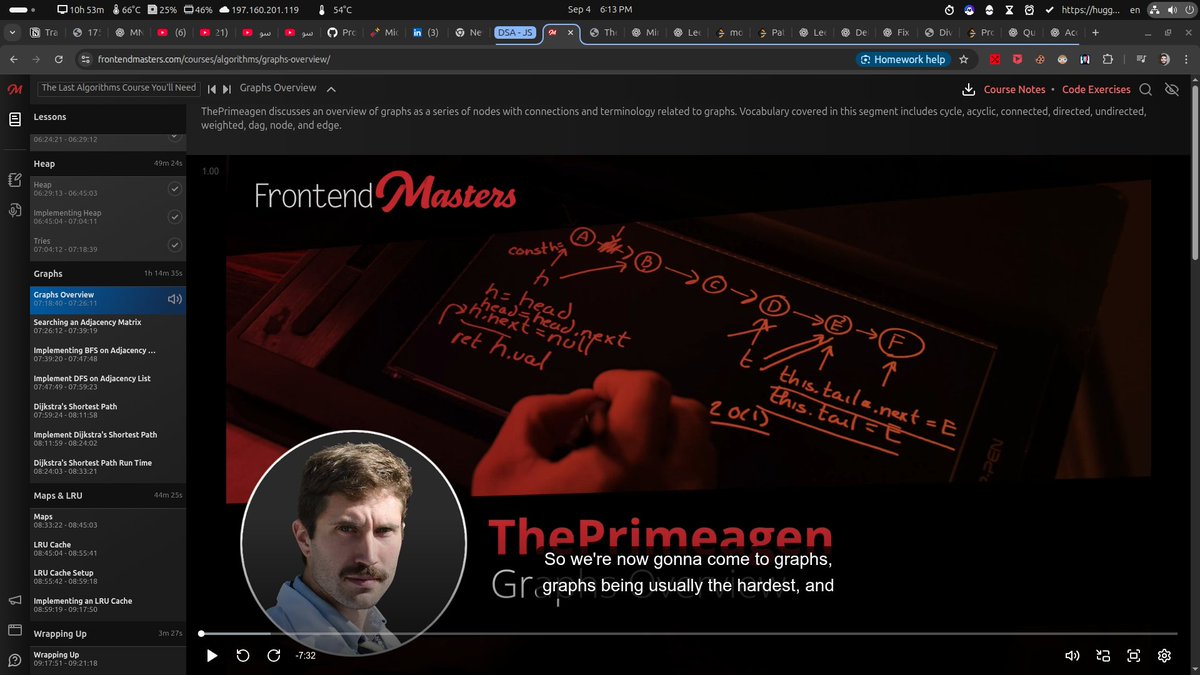Screen dimensions: 1200x675
Task: Select Implementing BFS on Adjacency lesson
Action: point(108,354)
